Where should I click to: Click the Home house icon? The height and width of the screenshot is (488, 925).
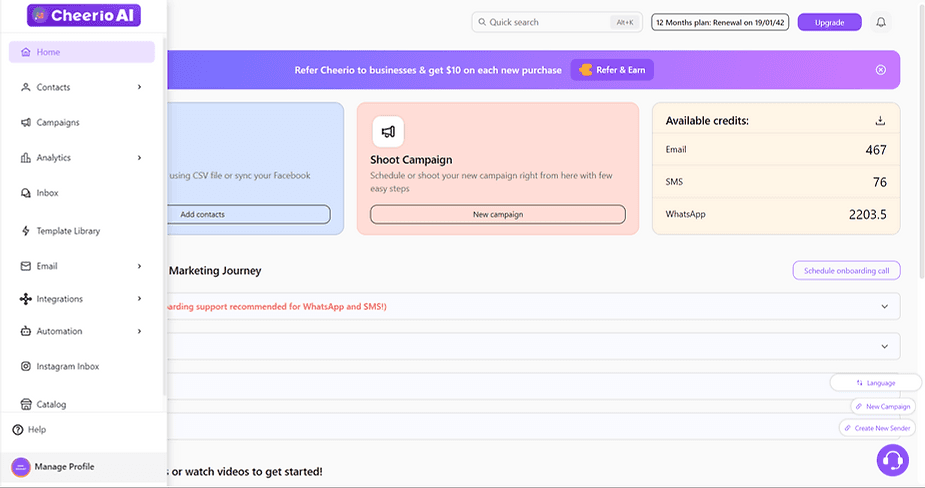click(x=25, y=52)
